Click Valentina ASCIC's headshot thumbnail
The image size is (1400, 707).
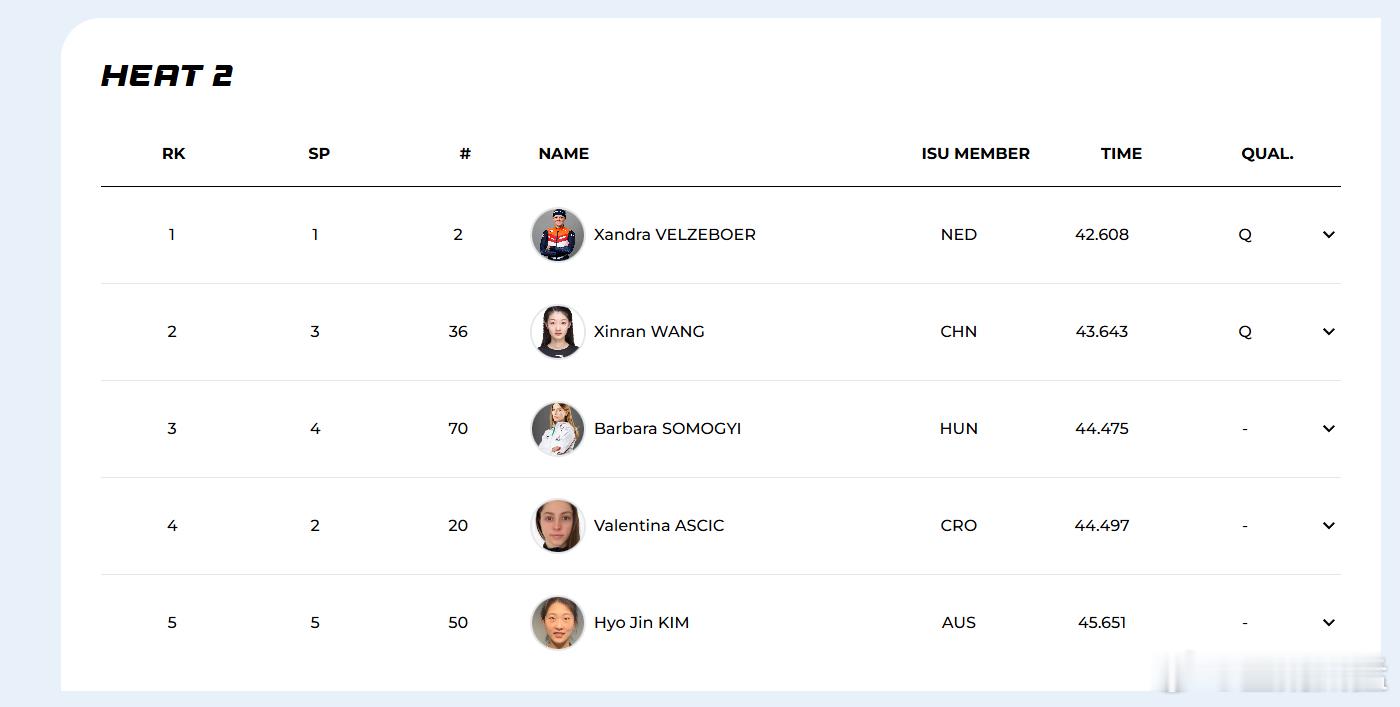[557, 526]
